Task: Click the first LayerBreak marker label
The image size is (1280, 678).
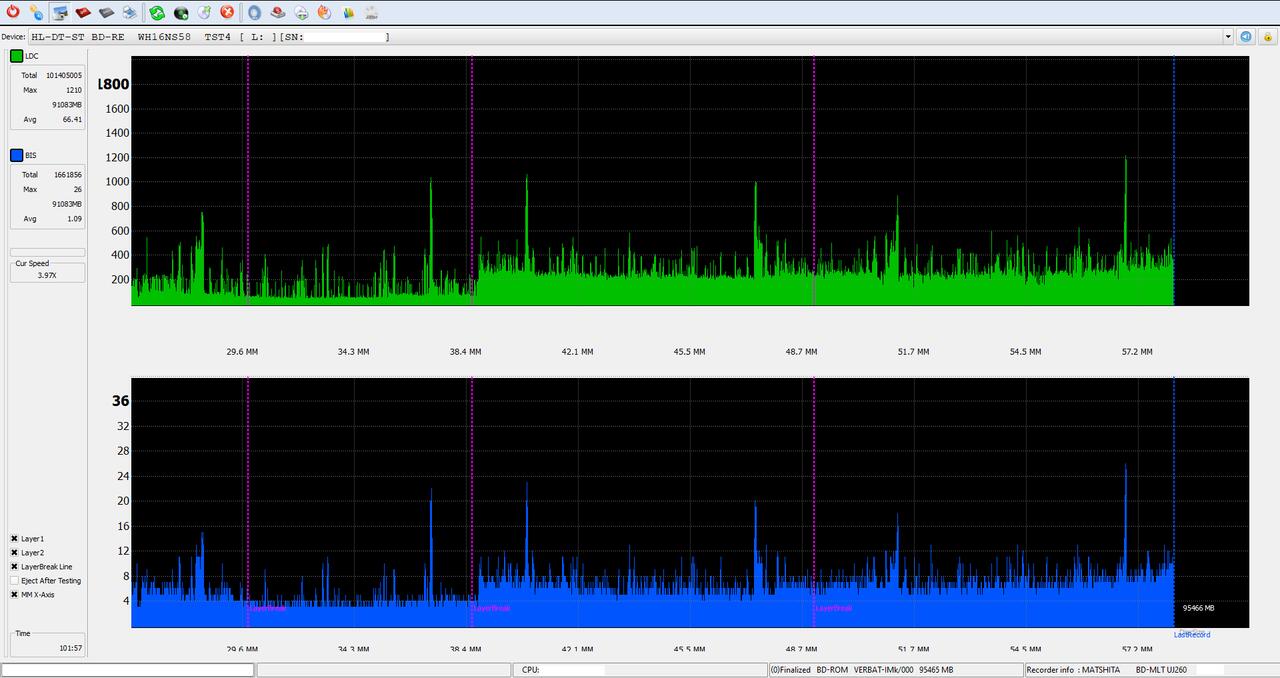Action: 267,607
